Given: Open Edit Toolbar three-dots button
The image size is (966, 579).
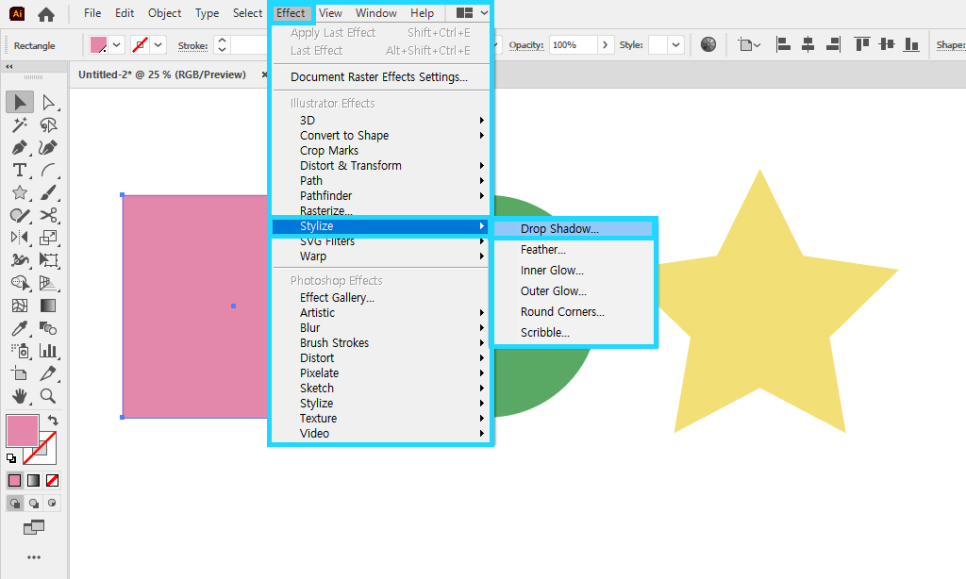Looking at the screenshot, I should coord(34,557).
